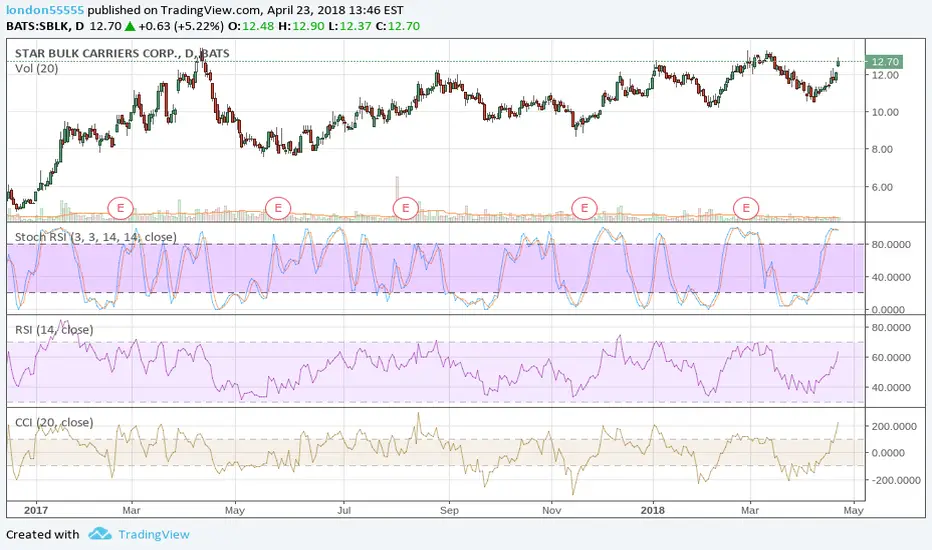Viewport: 932px width, 550px height.
Task: Click the Jul label on time axis
Action: coord(344,510)
